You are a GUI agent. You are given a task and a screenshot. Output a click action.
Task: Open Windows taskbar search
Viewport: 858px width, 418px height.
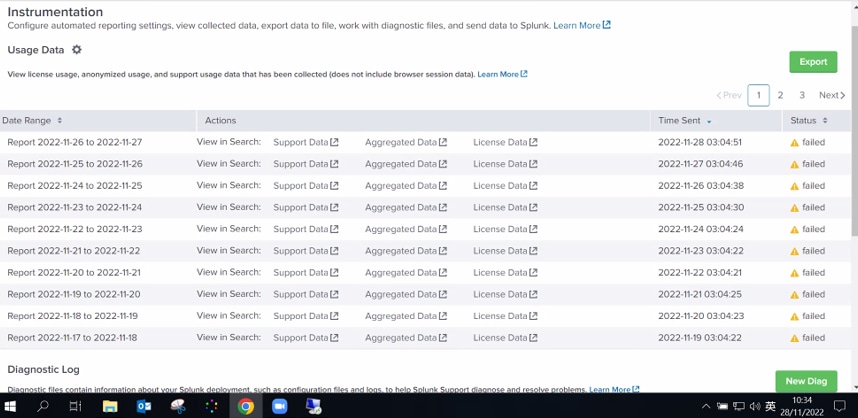tap(42, 406)
